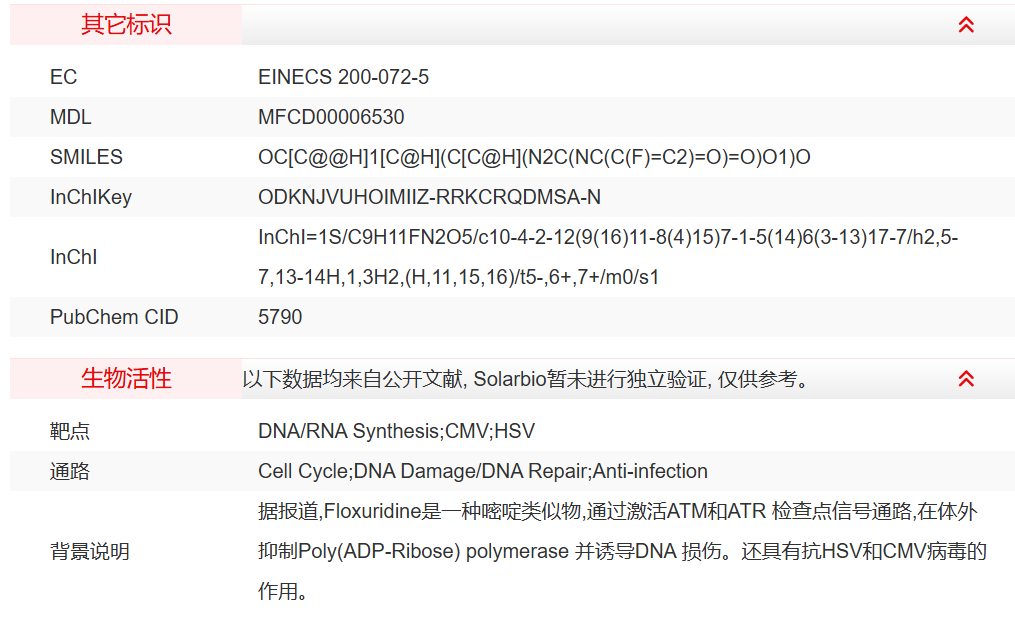
Task: Click the InChI string starting with InChI=1S
Action: pos(608,257)
